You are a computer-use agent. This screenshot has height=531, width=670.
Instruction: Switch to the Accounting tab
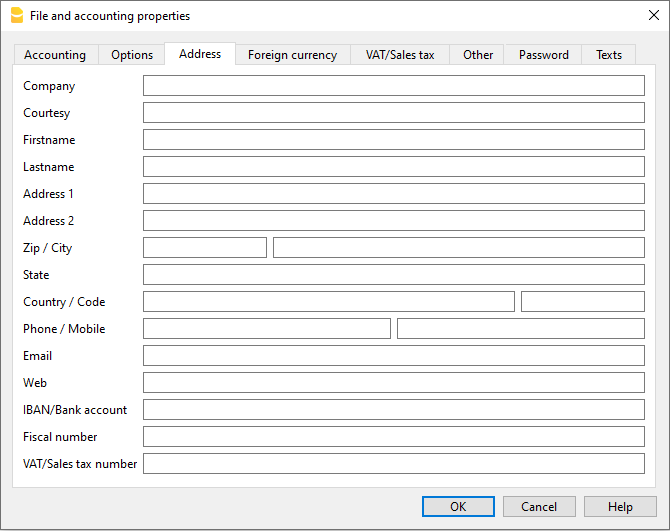point(55,55)
